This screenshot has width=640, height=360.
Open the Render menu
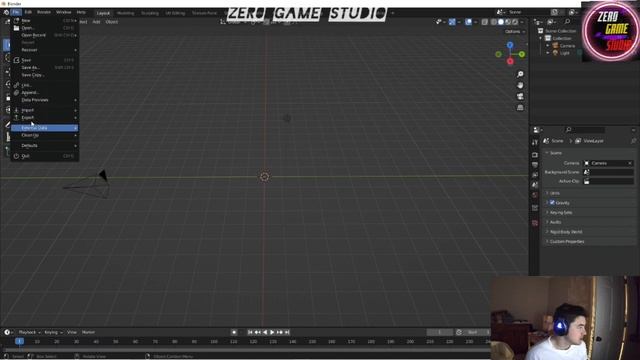[x=44, y=12]
